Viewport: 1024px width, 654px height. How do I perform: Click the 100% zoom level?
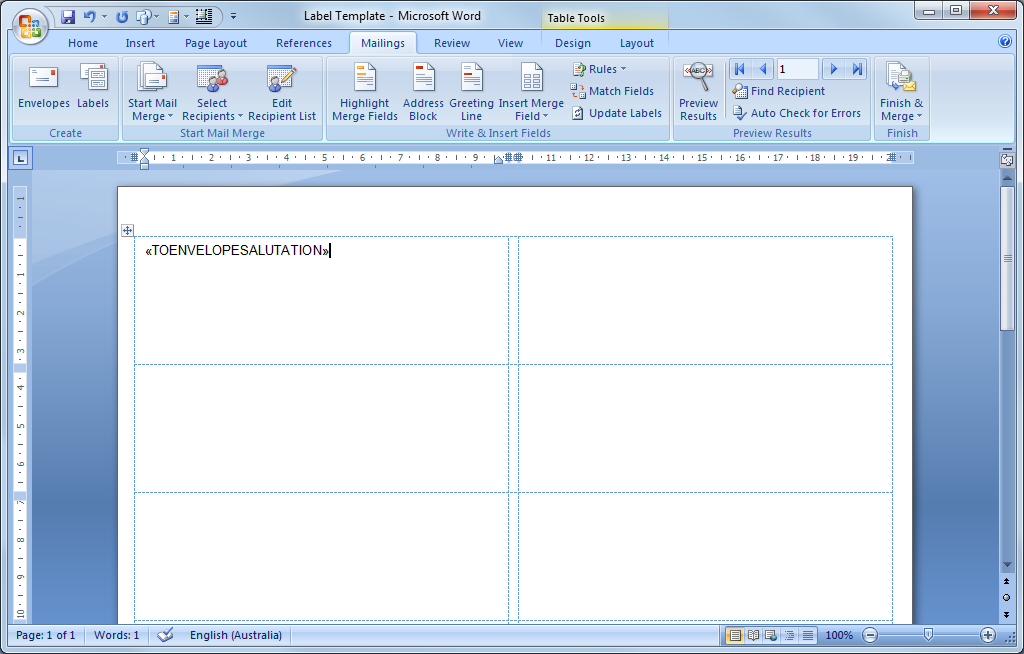(839, 635)
